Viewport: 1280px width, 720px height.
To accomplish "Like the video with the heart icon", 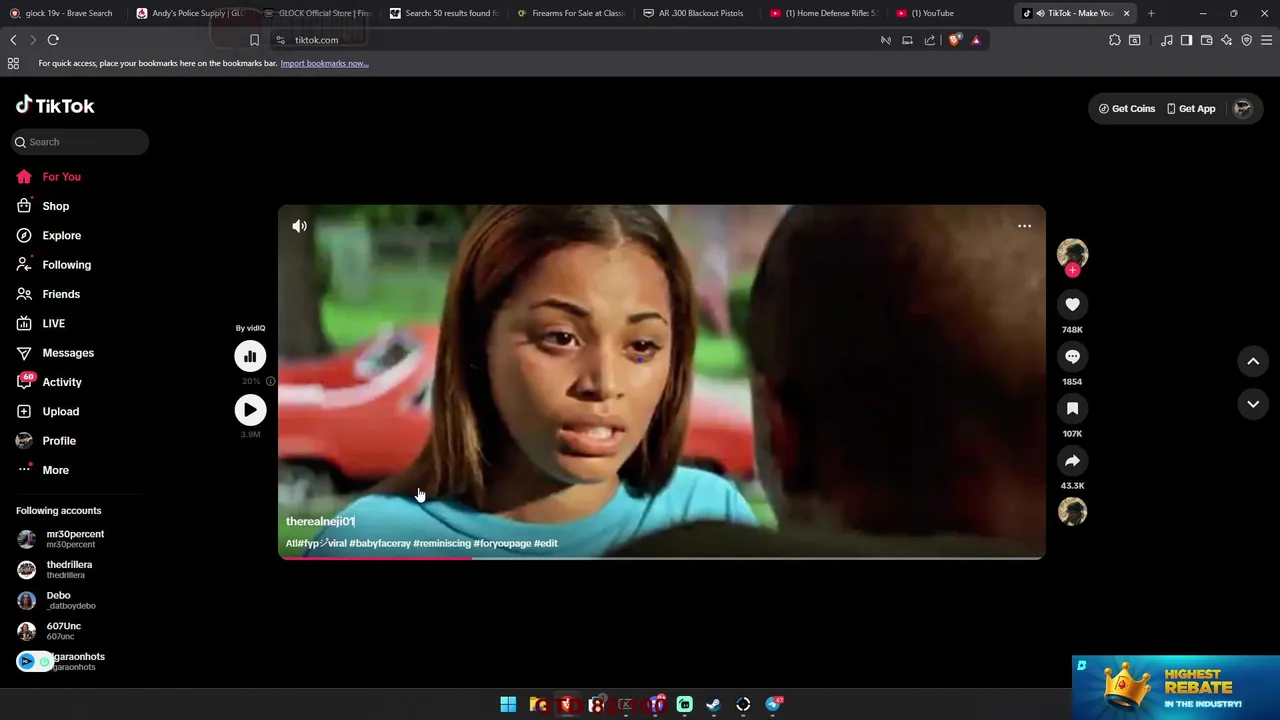I will click(x=1072, y=304).
